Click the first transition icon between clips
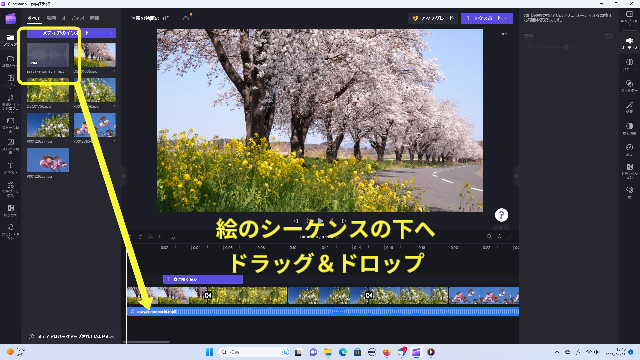The image size is (640, 360). tap(208, 295)
